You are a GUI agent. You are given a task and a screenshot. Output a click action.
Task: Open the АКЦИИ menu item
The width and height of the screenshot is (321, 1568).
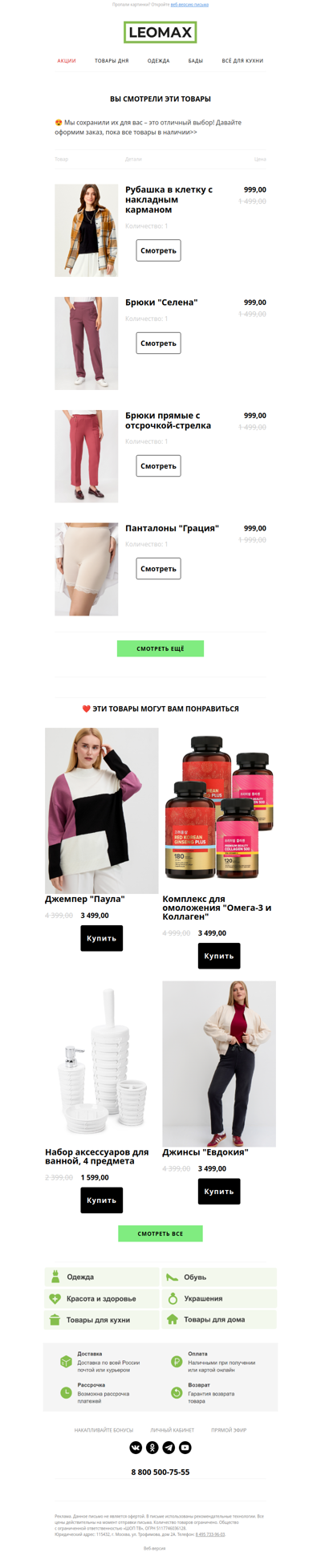coord(67,61)
